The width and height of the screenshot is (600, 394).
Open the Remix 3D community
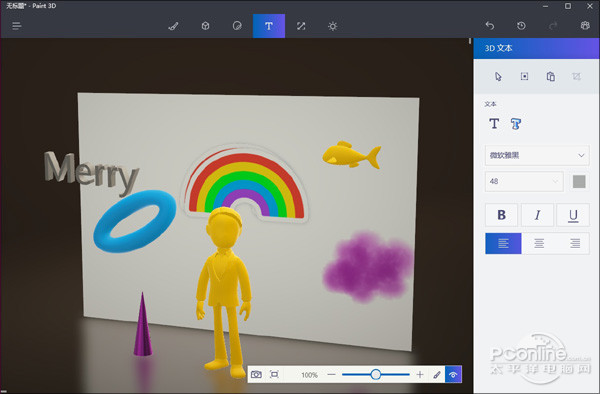click(585, 26)
